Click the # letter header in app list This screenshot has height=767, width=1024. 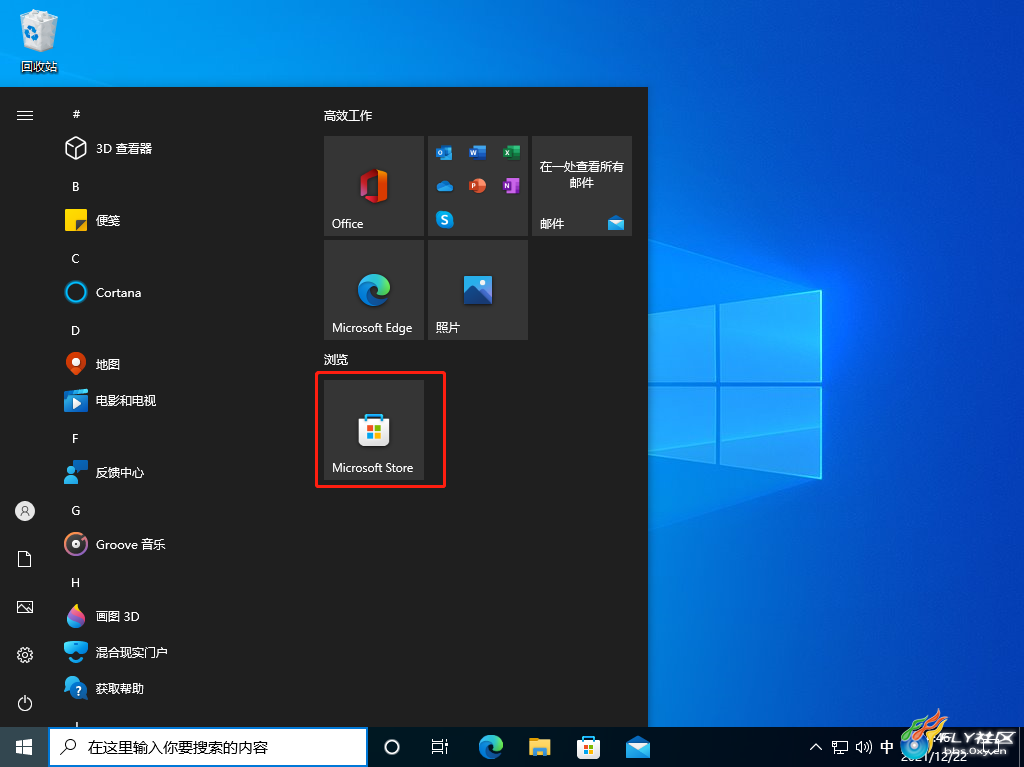[76, 114]
